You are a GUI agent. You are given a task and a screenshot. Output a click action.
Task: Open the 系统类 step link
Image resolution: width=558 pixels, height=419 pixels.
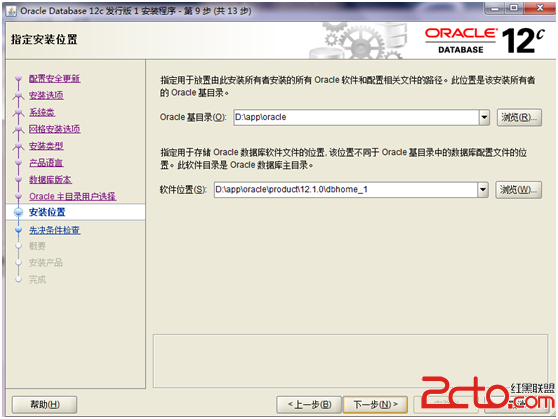(42, 112)
